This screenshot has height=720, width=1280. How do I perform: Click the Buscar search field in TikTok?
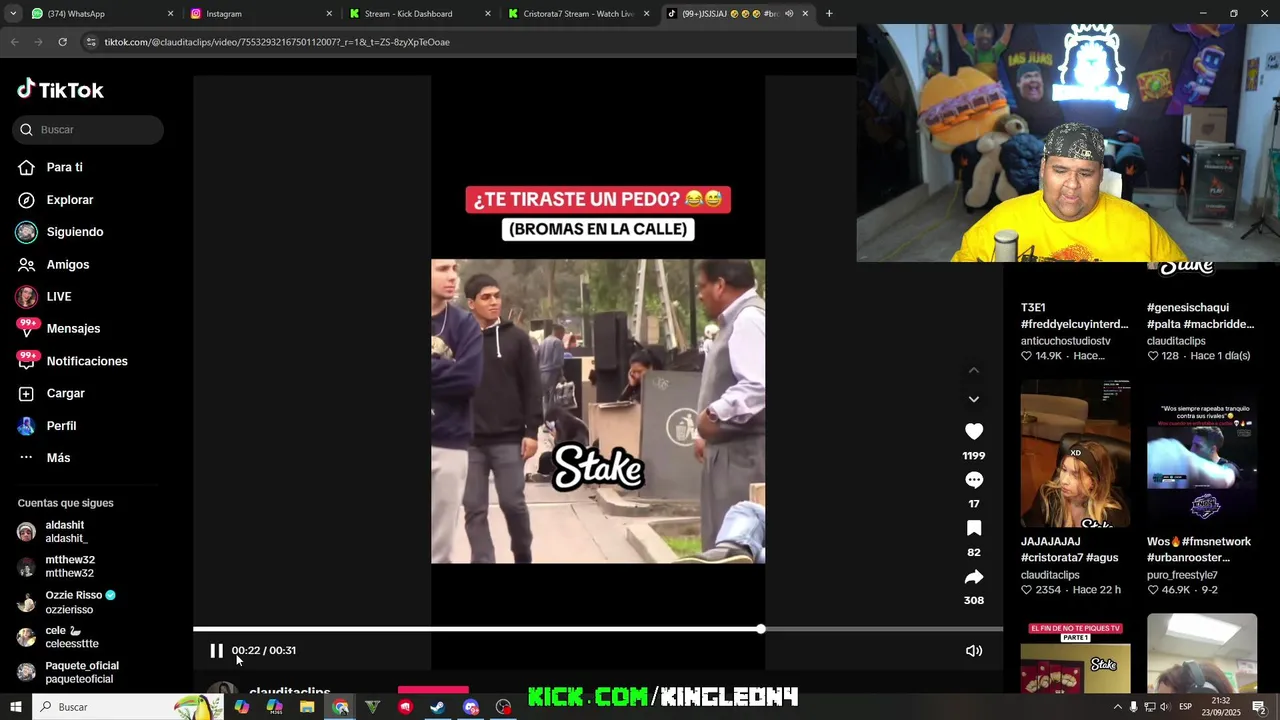[88, 130]
